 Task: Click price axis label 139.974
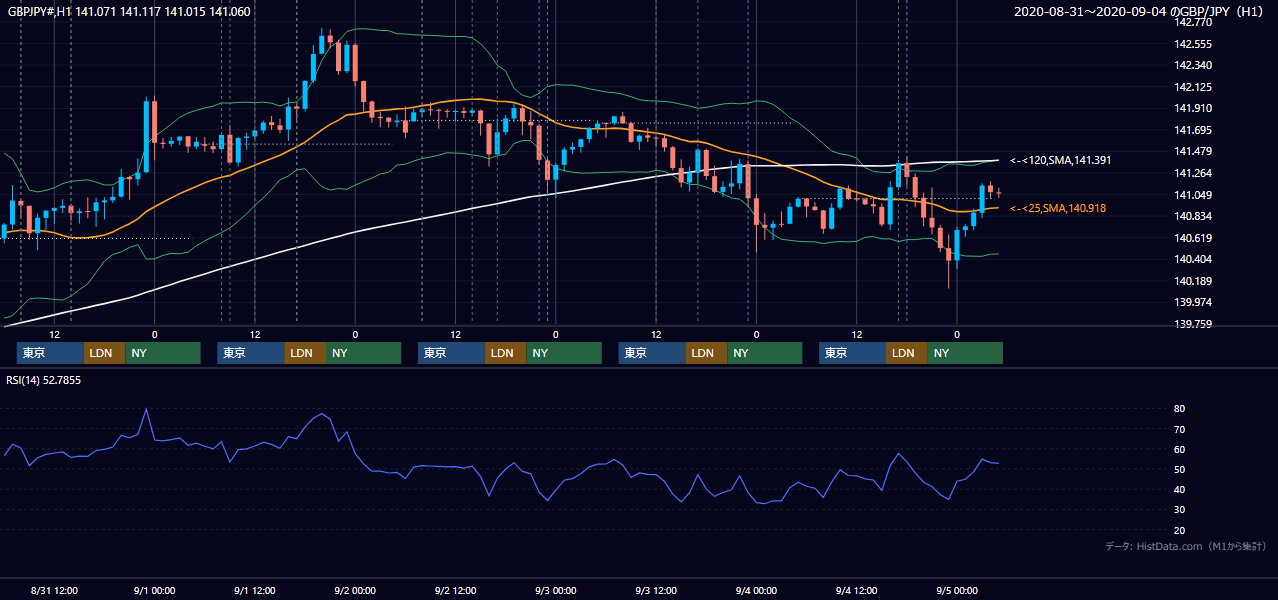pos(1195,302)
